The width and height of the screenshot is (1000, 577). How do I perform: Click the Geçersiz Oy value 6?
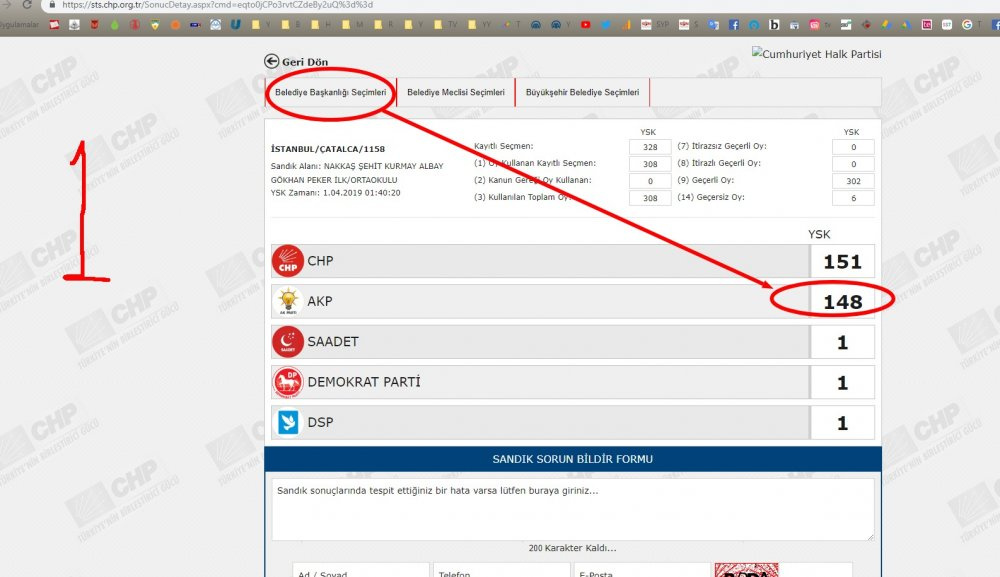click(853, 198)
